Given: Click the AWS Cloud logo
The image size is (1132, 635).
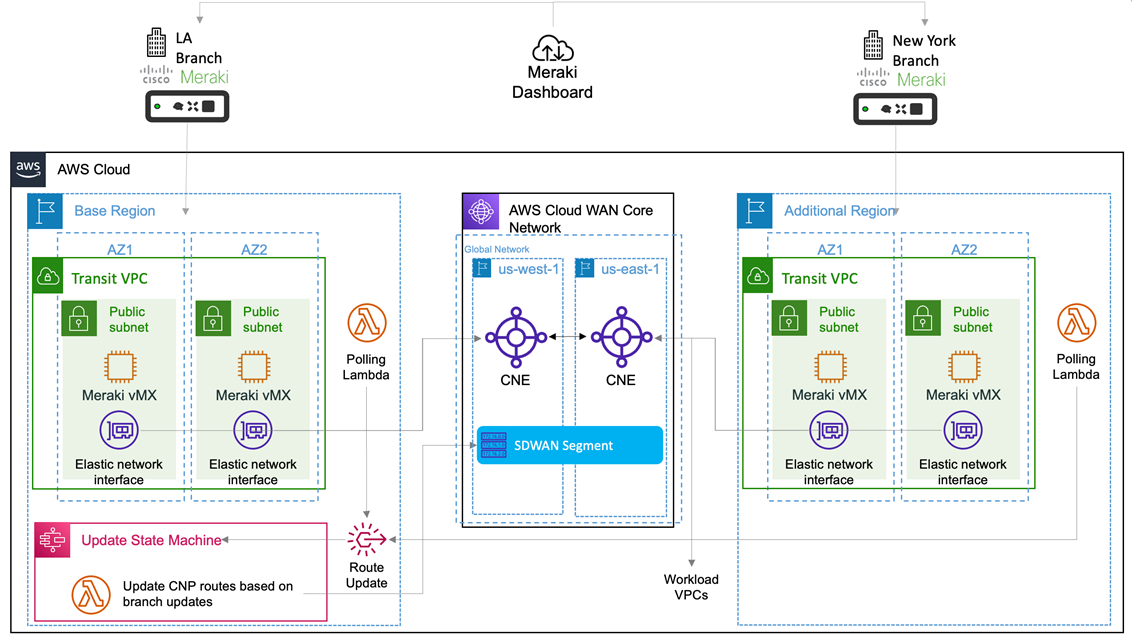Looking at the screenshot, I should [x=28, y=169].
